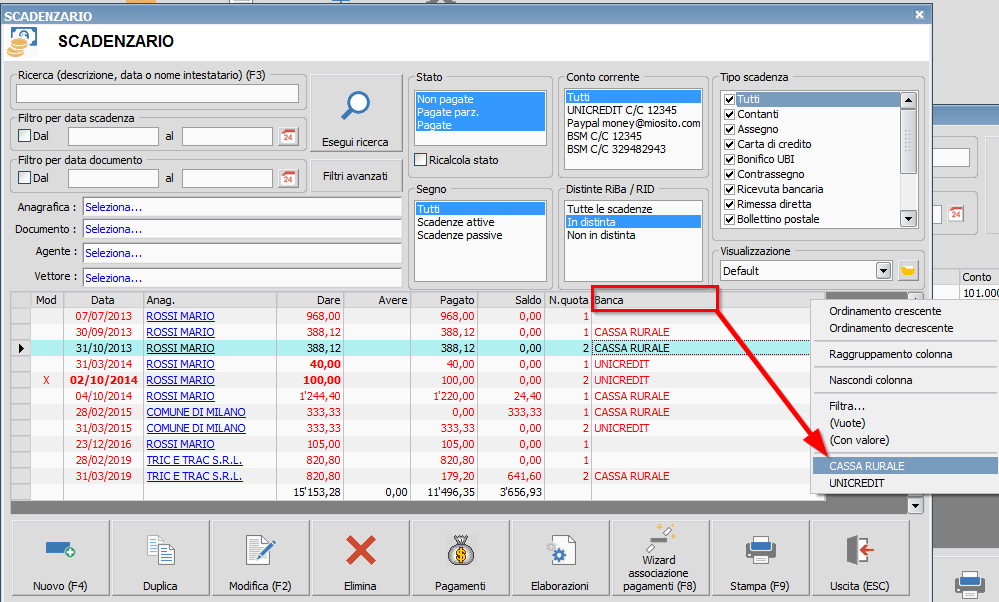
Task: Select Nascondi colonna menu entry
Action: point(870,380)
